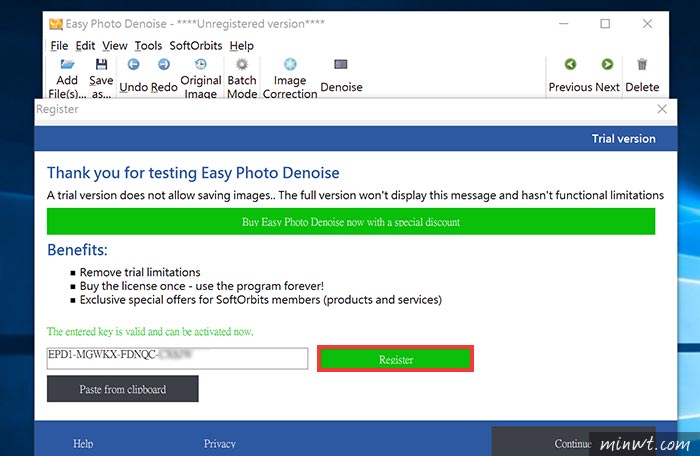The height and width of the screenshot is (456, 700).
Task: Click the Continue button
Action: (x=573, y=443)
